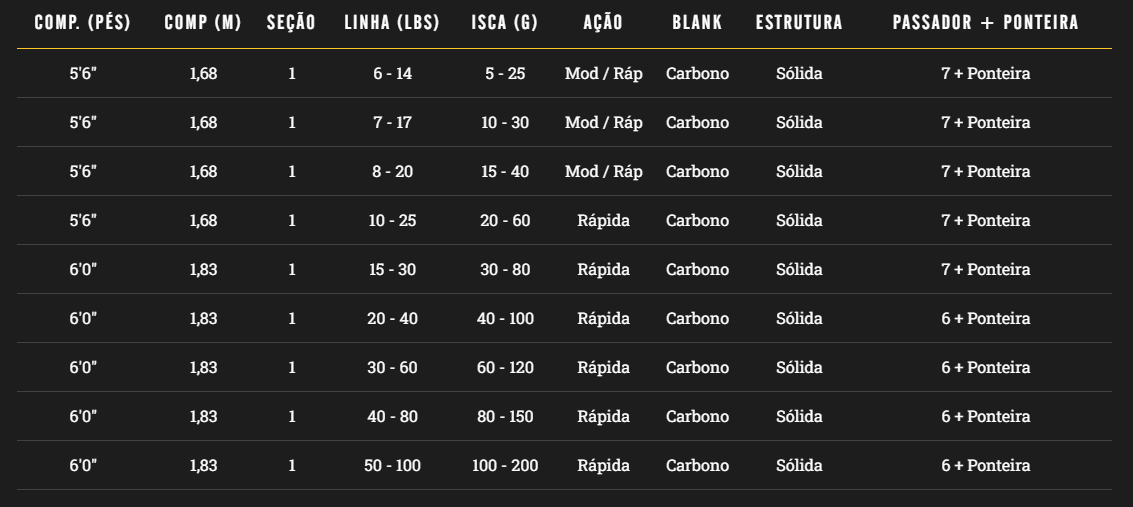
Task: Click the COMP. (PÉS) column header
Action: click(82, 23)
